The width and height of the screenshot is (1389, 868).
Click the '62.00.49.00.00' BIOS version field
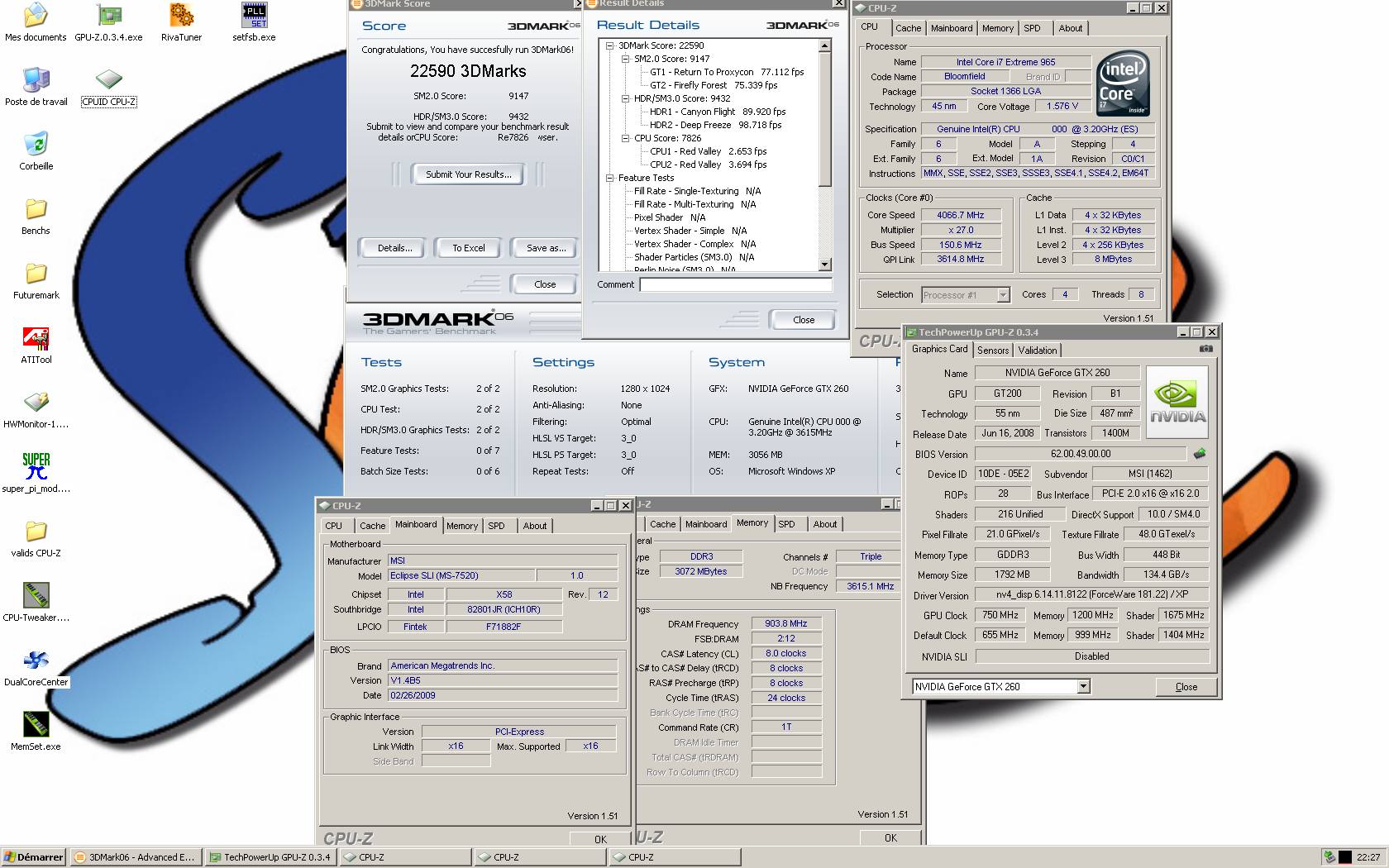(1081, 454)
